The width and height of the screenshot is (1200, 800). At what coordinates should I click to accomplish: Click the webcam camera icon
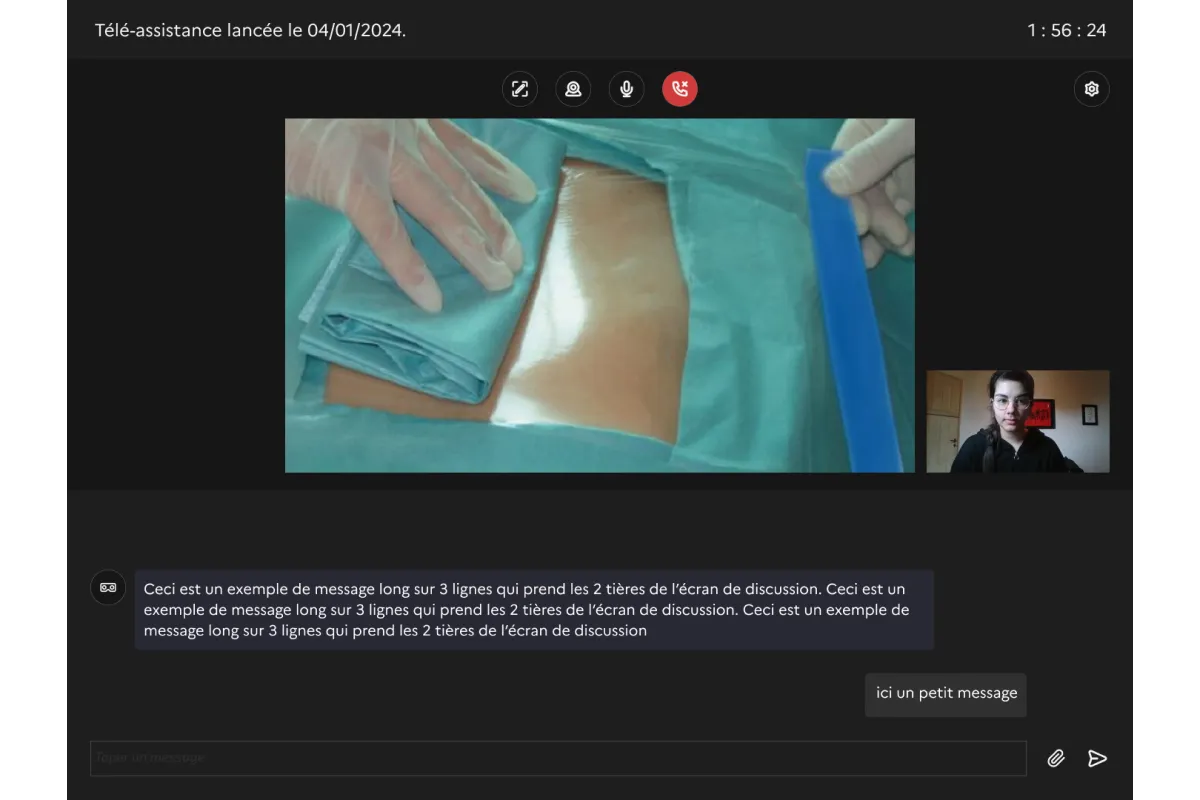click(x=573, y=89)
